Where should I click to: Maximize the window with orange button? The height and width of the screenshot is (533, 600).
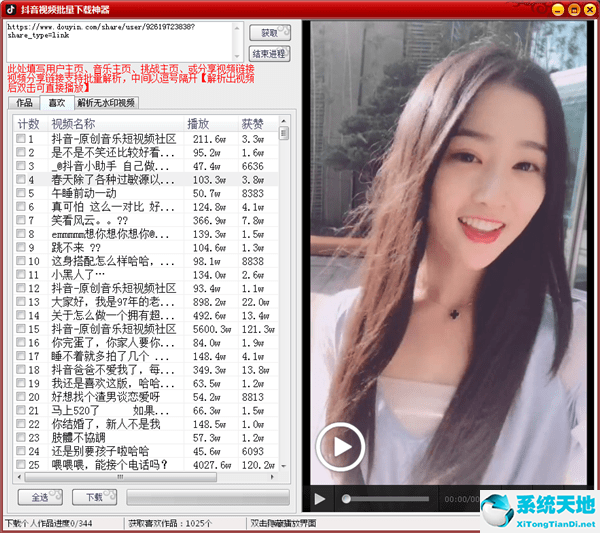574,10
